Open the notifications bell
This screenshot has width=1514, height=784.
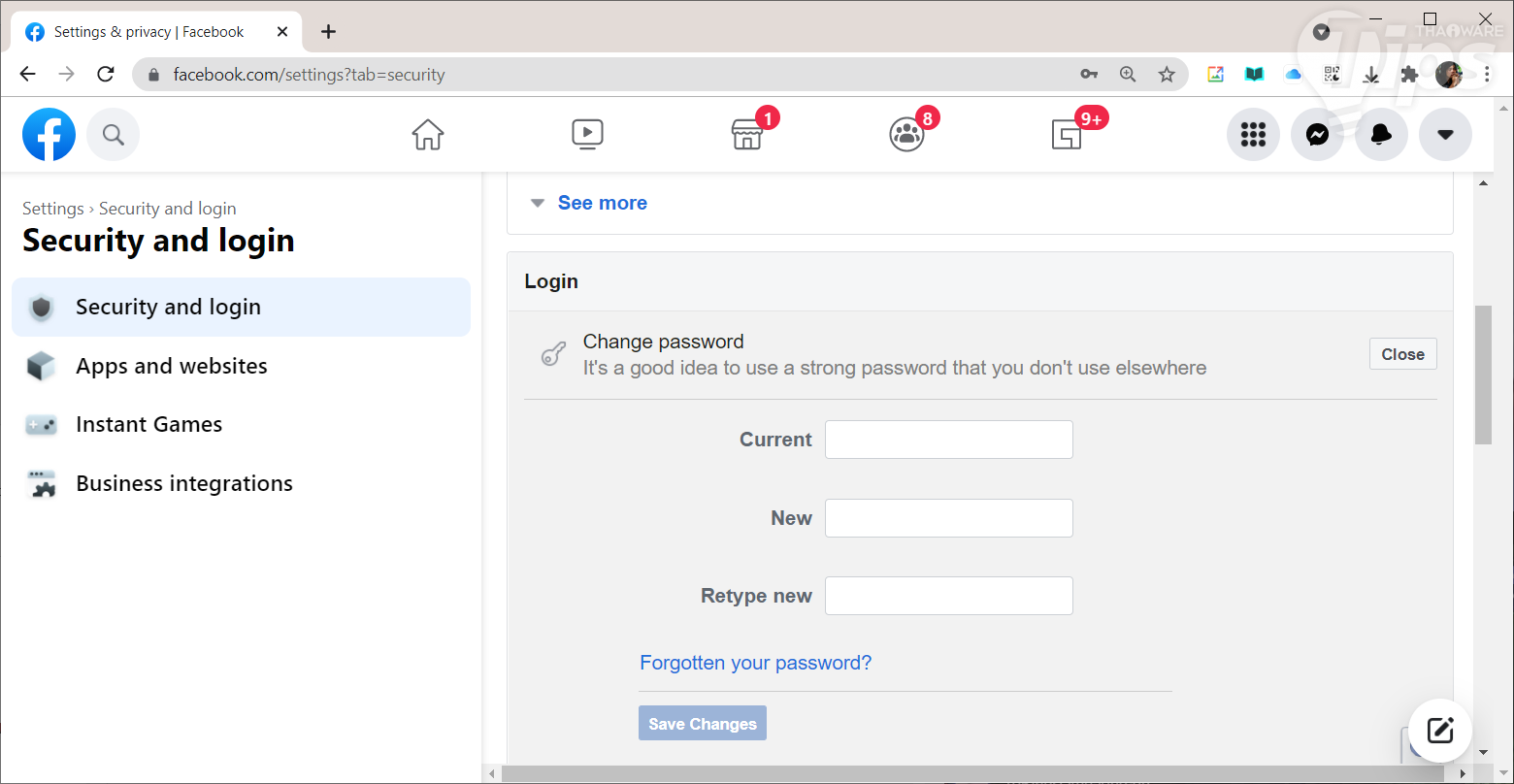tap(1381, 135)
